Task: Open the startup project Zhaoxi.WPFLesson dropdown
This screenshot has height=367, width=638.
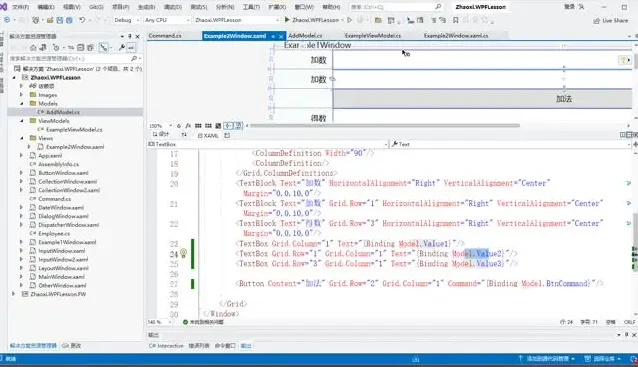Action: [x=236, y=20]
